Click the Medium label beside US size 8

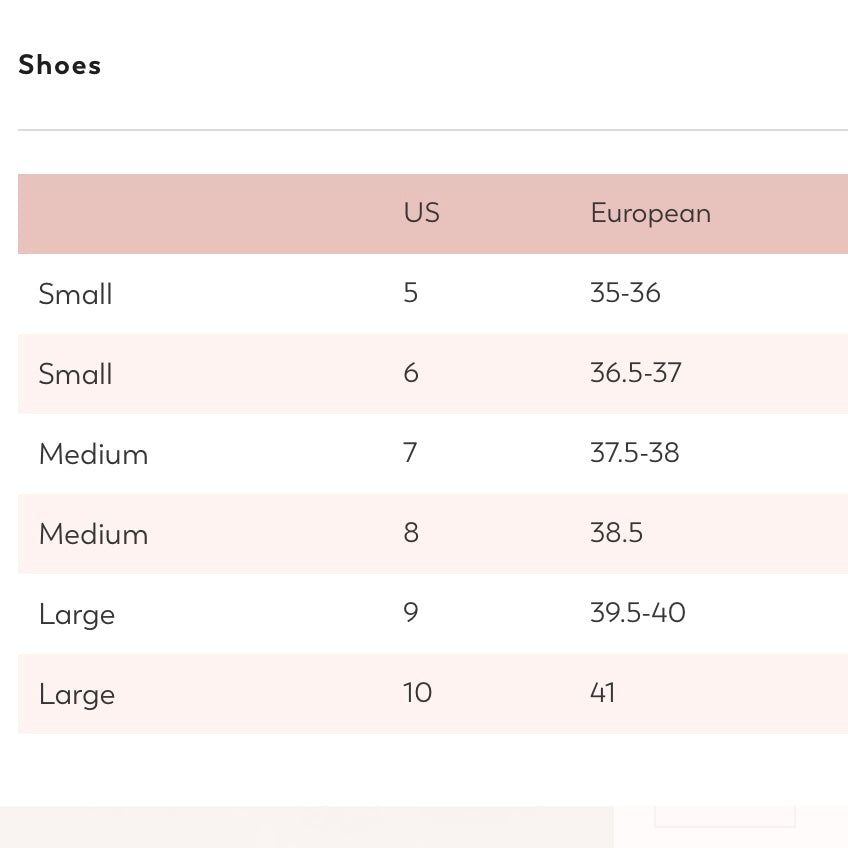(93, 534)
